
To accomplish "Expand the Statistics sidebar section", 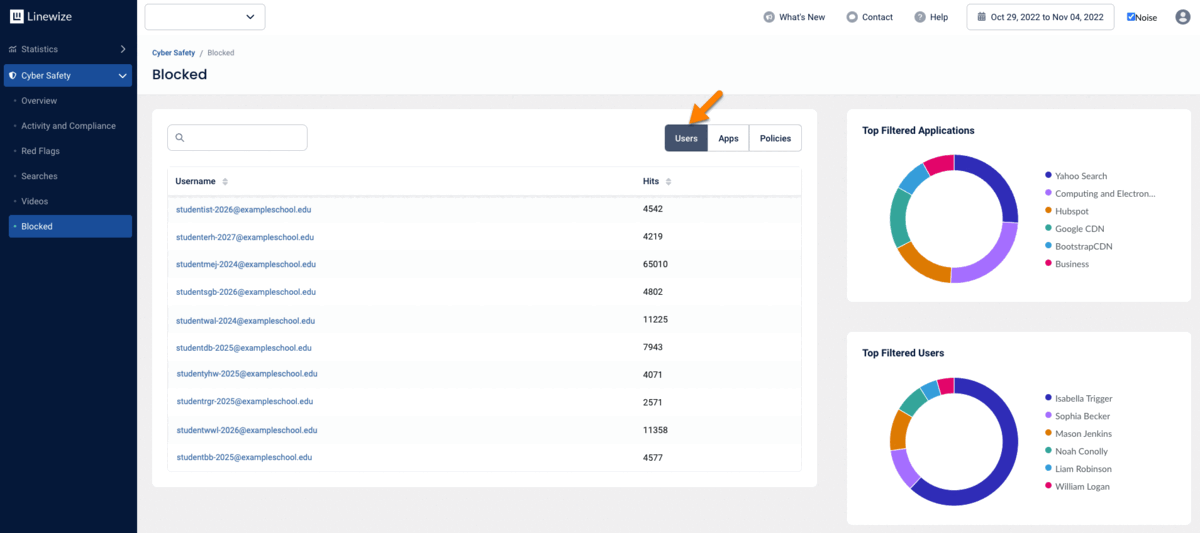I will coord(122,49).
